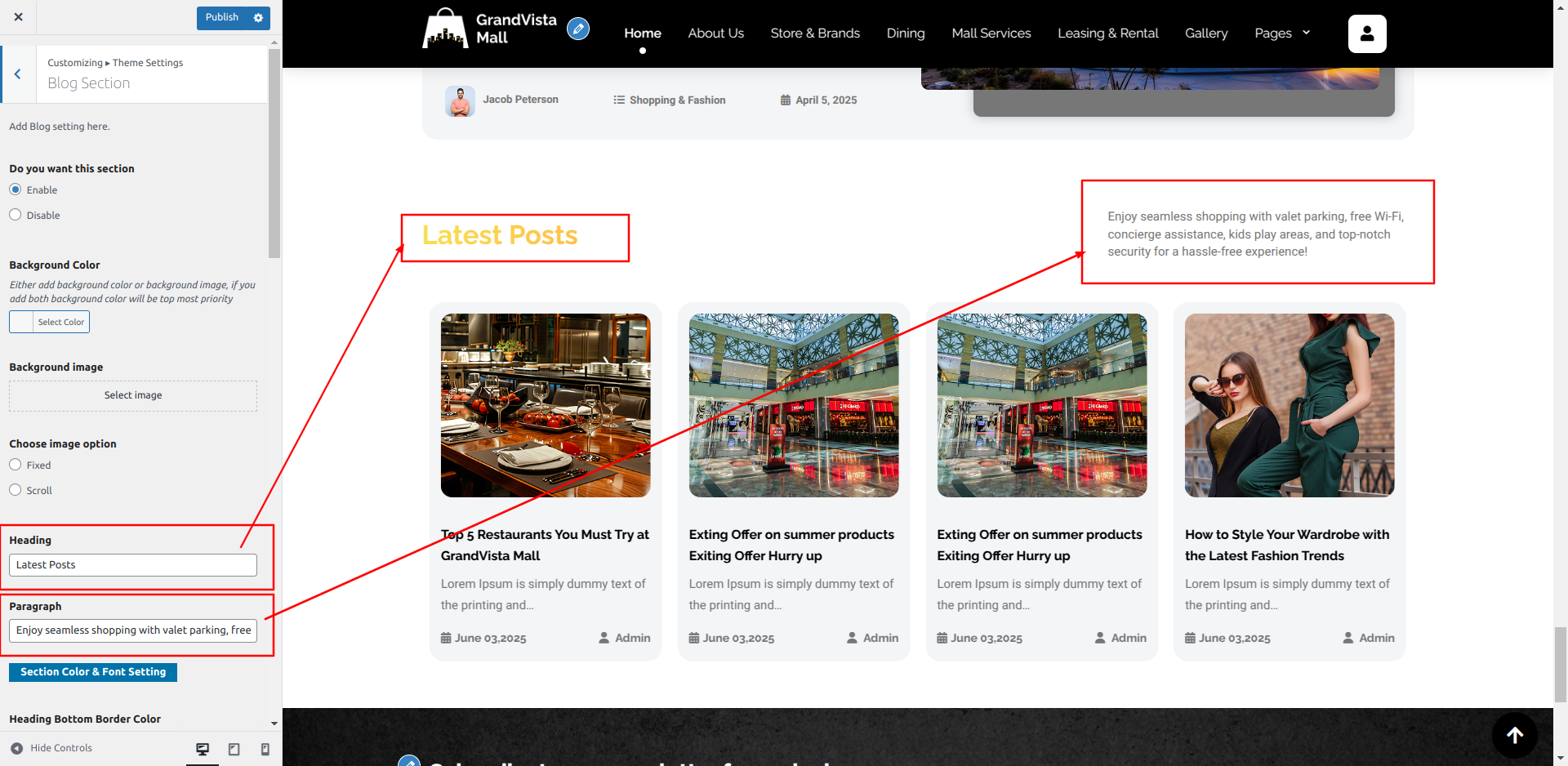Switch to mobile preview mode
Screen dimensions: 1568x766
[x=265, y=749]
